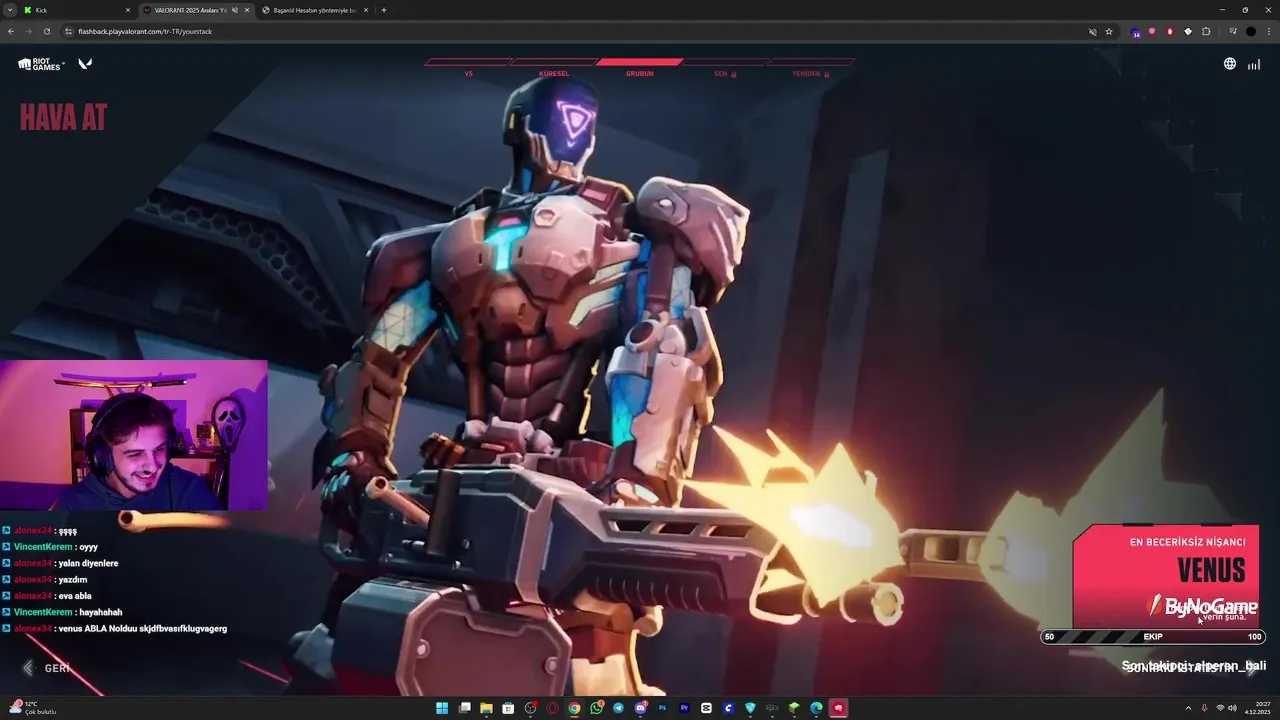This screenshot has height=720, width=1280.
Task: Select the VS progress tab
Action: coord(468,69)
